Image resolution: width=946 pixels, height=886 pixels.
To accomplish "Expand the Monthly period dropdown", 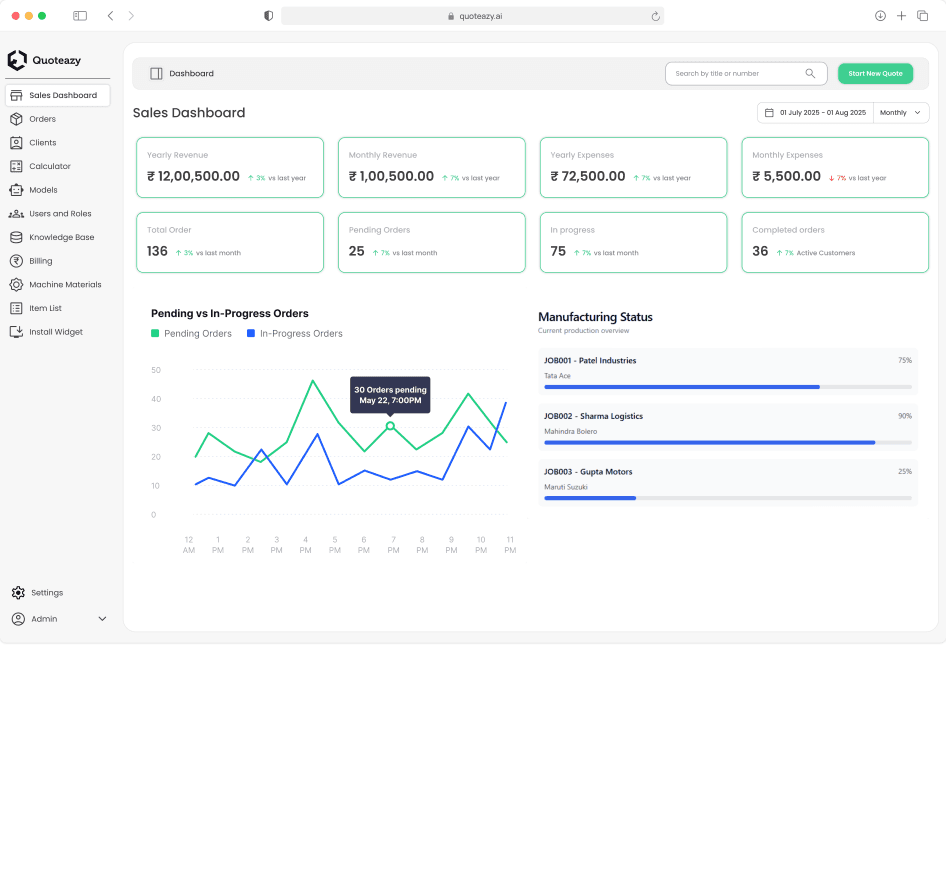I will click(901, 113).
